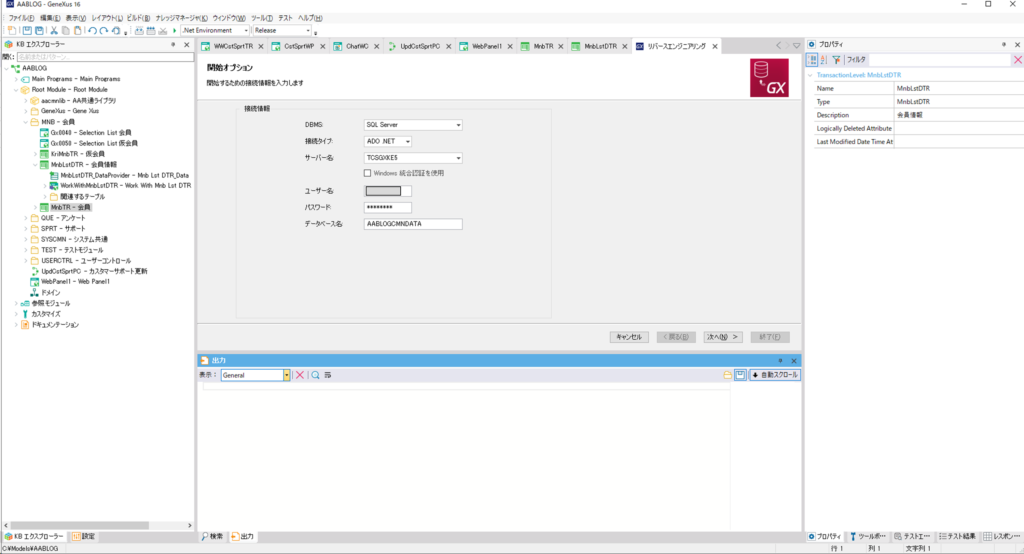Open the ファイル(F) menu

[x=21, y=18]
